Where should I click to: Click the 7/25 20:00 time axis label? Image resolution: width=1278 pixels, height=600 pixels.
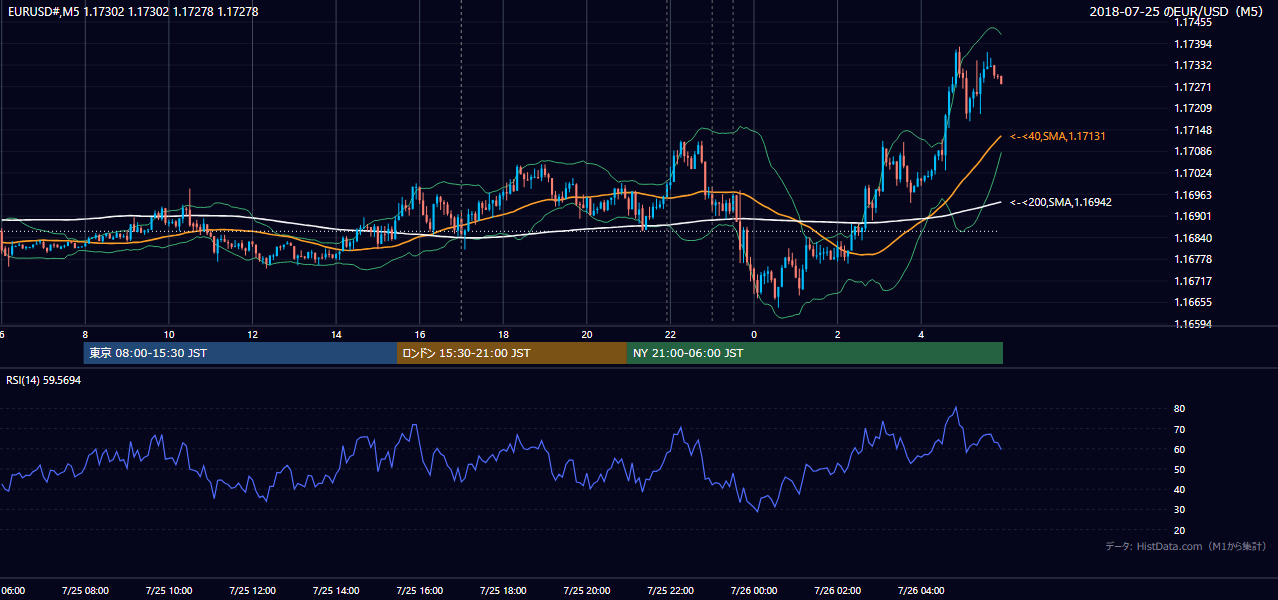coord(586,591)
